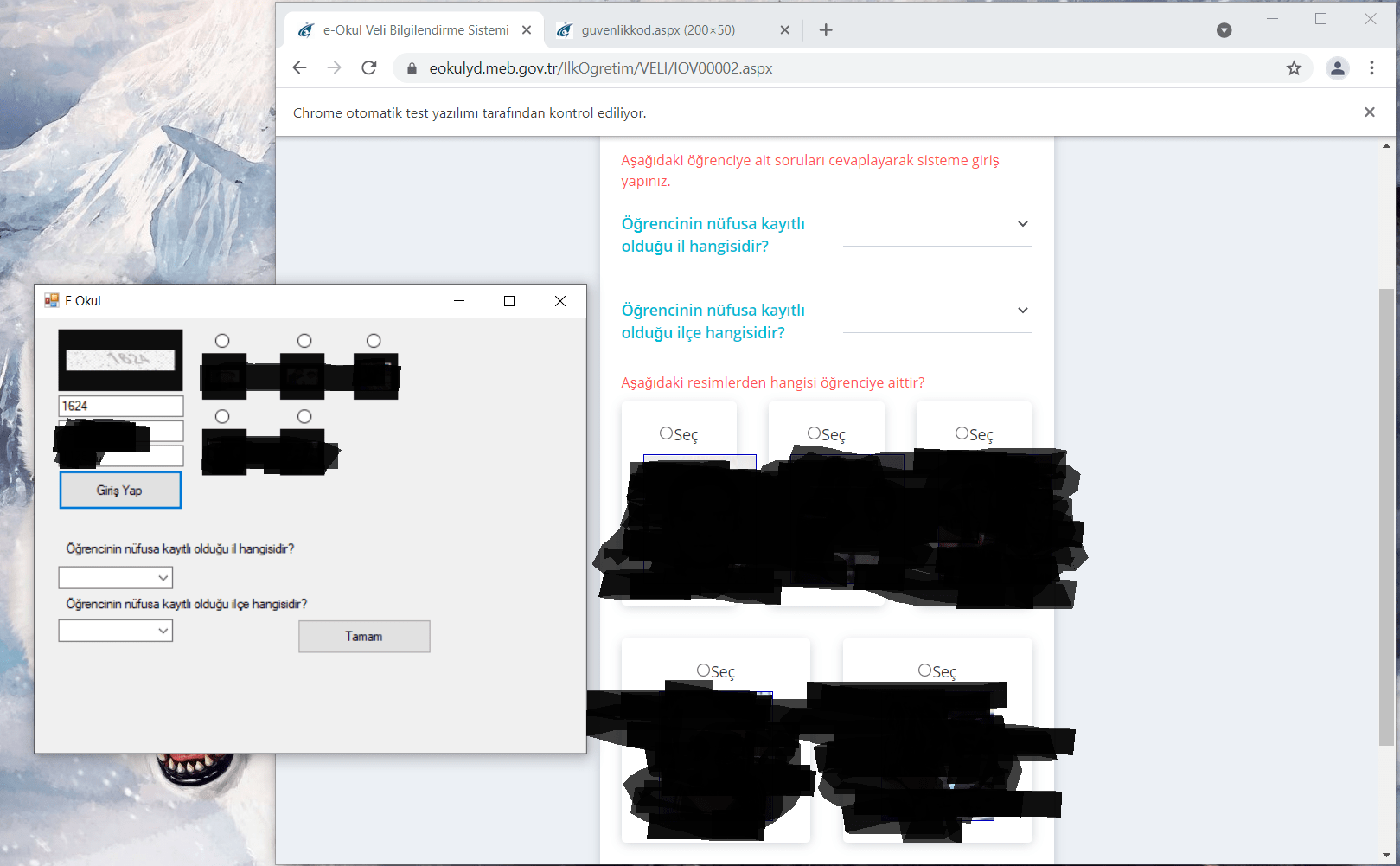The height and width of the screenshot is (866, 1400).
Task: Click the captcha field containing 1624
Action: coord(121,406)
